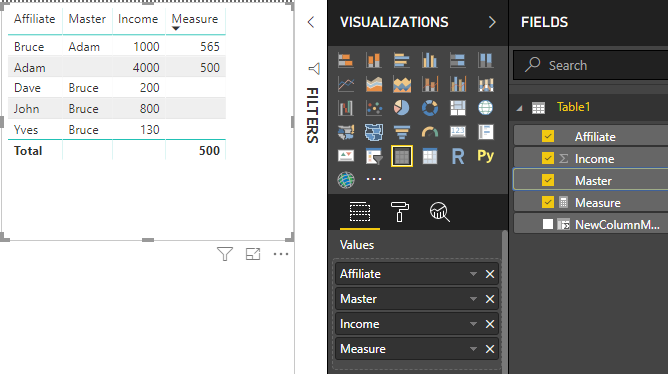Select the Waterfall chart visual
Image resolution: width=668 pixels, height=374 pixels.
point(346,108)
